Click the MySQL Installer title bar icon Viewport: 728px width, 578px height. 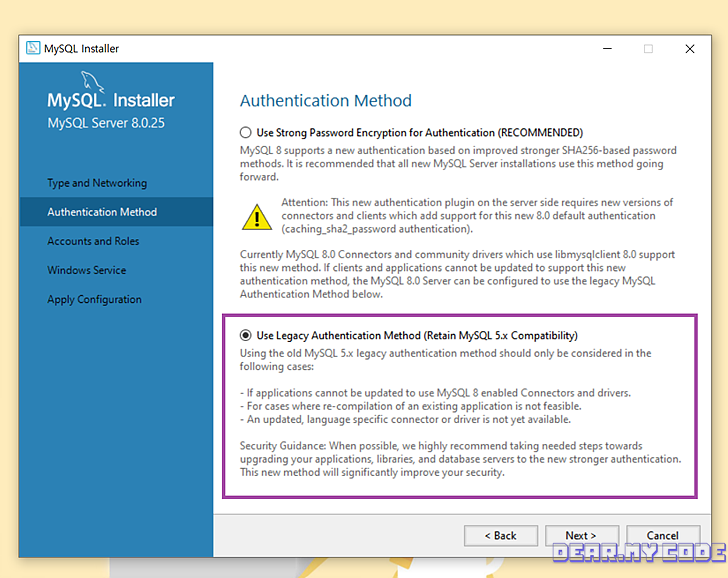(x=33, y=48)
